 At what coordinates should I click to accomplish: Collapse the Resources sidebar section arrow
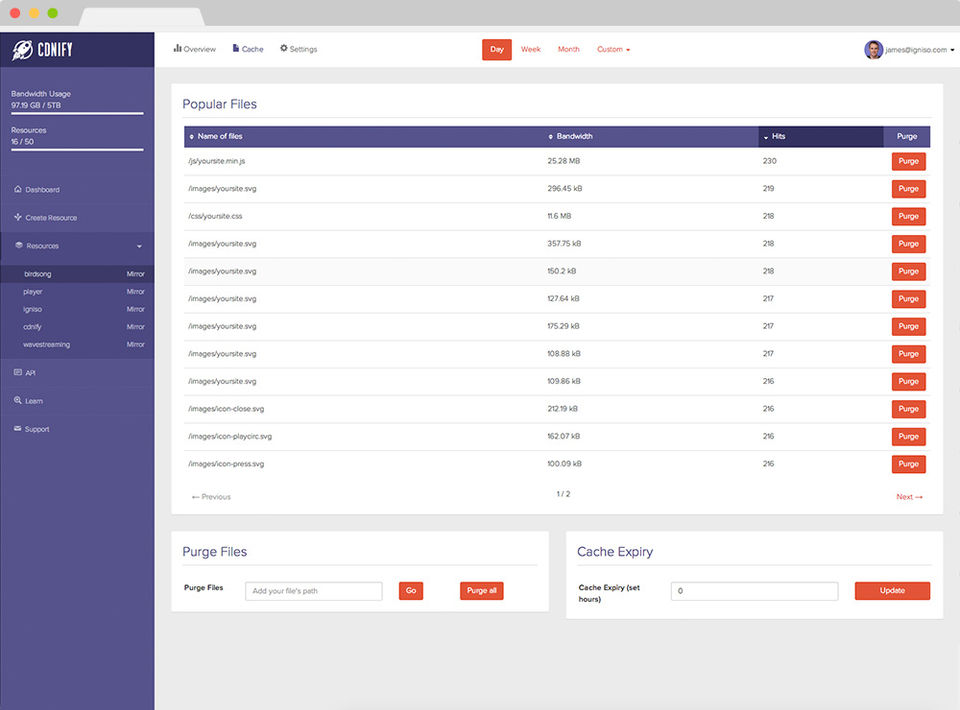139,246
